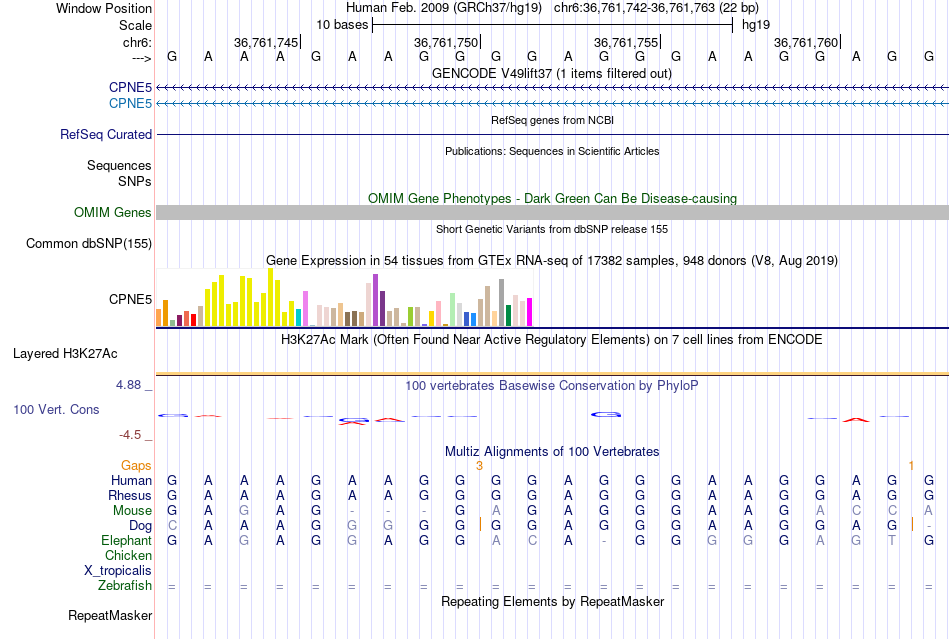Image resolution: width=950 pixels, height=639 pixels.
Task: Click the -4.5 lower PhyloP axis value
Action: pyautogui.click(x=130, y=435)
